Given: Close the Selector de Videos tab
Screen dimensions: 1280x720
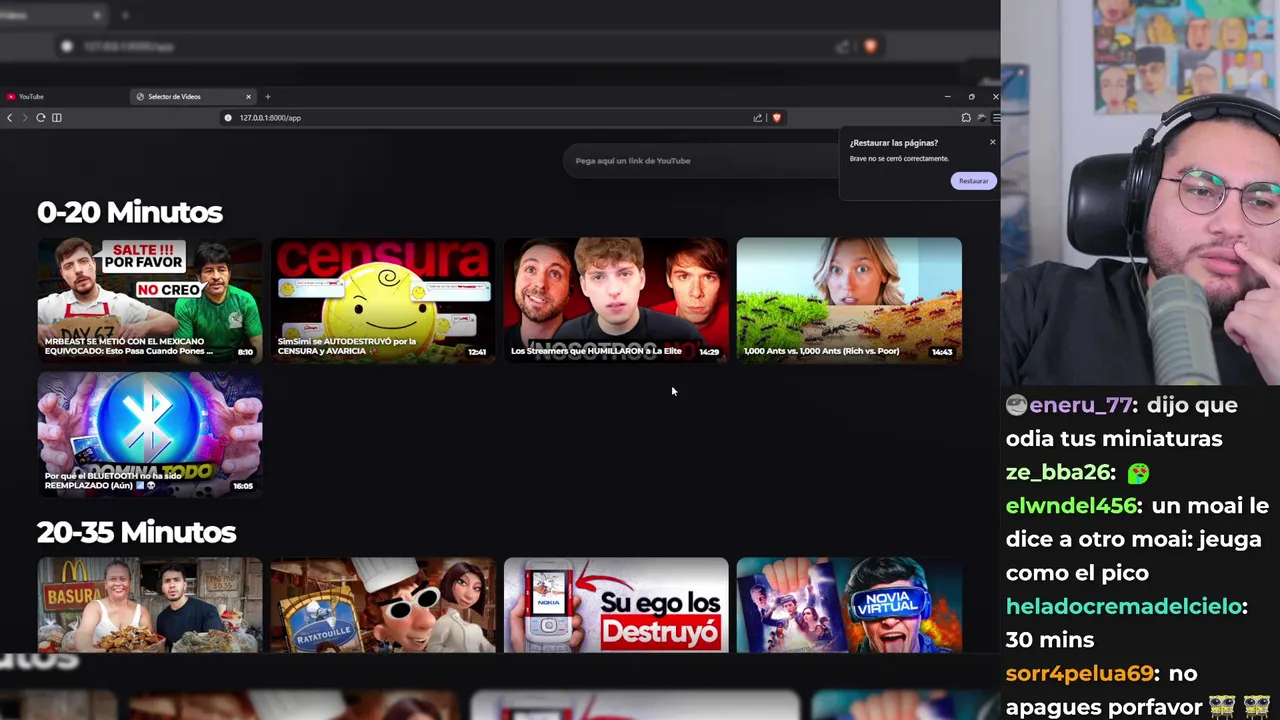Looking at the screenshot, I should point(249,97).
